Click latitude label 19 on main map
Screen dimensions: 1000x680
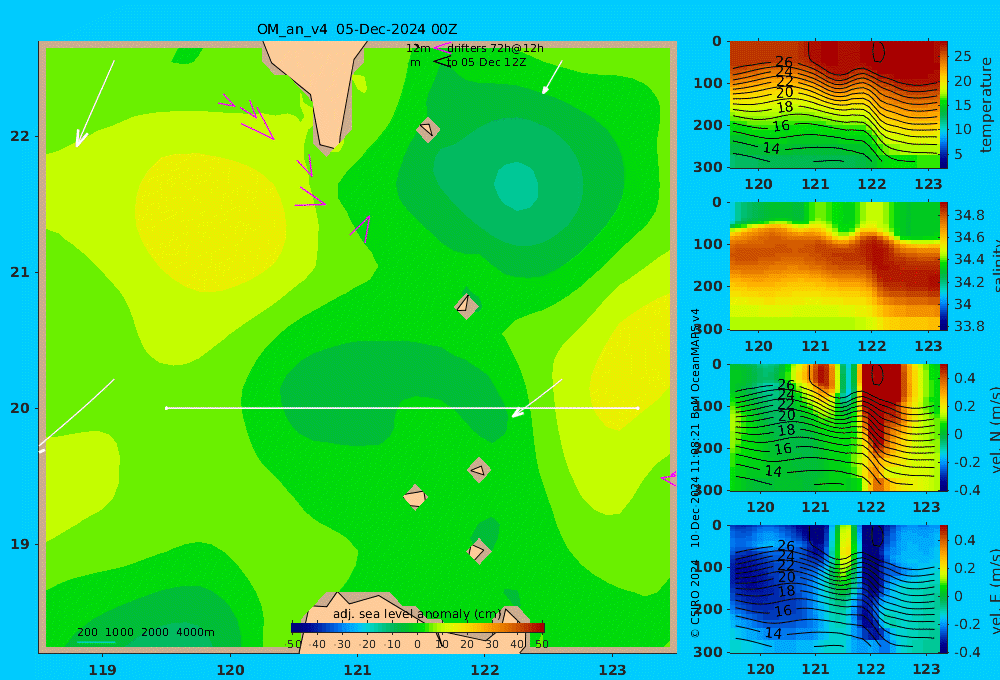(x=20, y=544)
